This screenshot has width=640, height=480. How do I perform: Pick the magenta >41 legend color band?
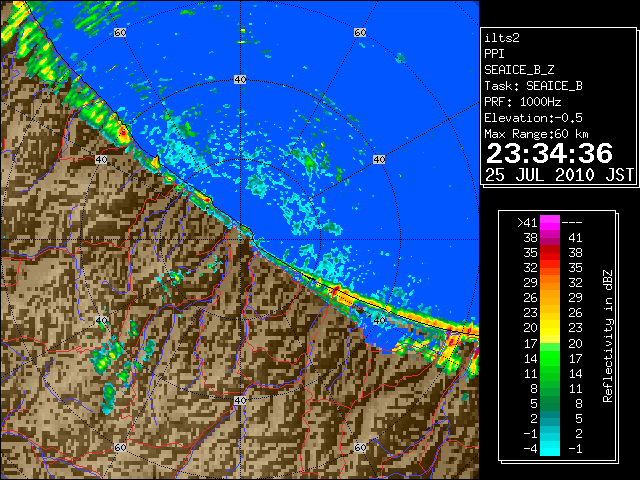point(550,222)
